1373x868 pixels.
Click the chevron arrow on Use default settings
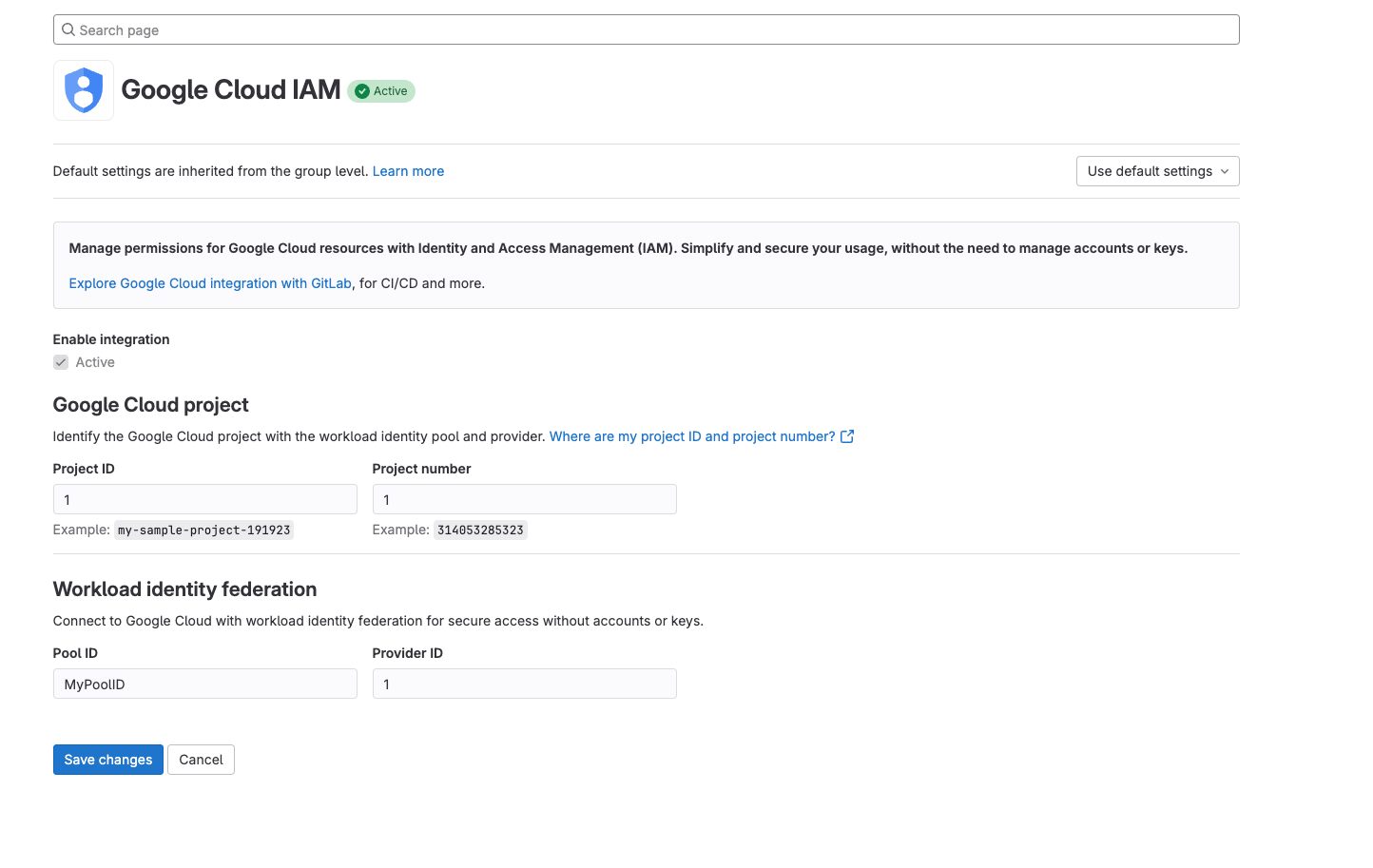tap(1225, 171)
